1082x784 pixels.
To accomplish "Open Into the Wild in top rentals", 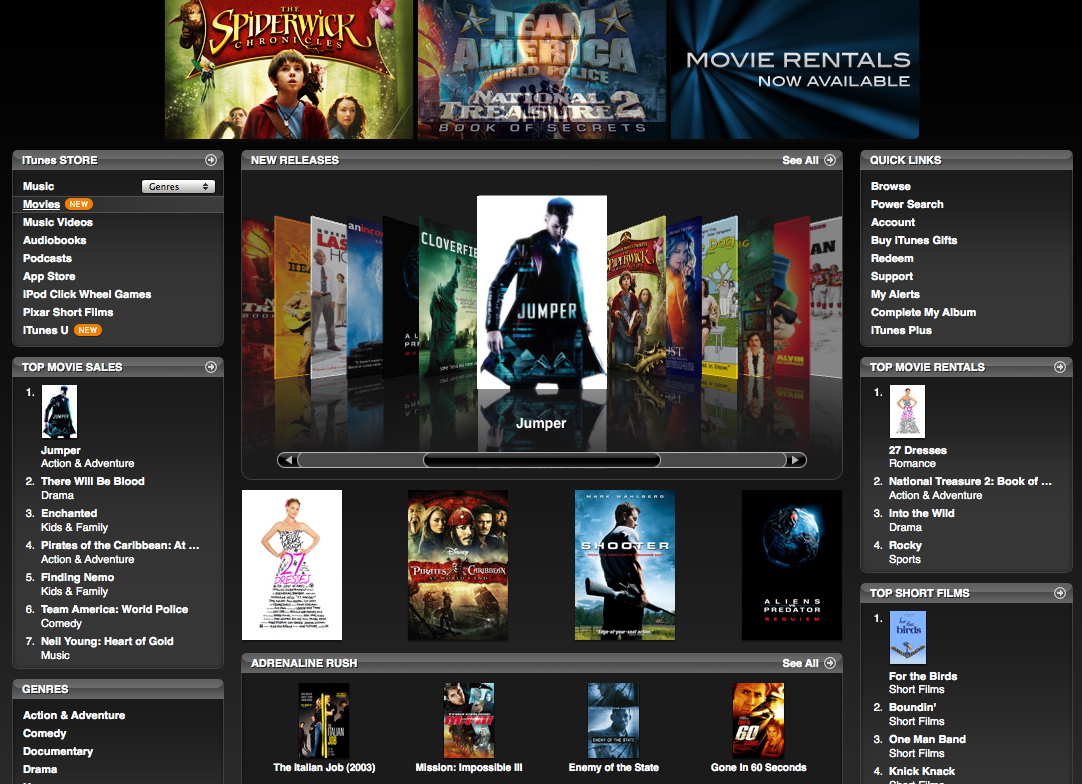I will [922, 513].
